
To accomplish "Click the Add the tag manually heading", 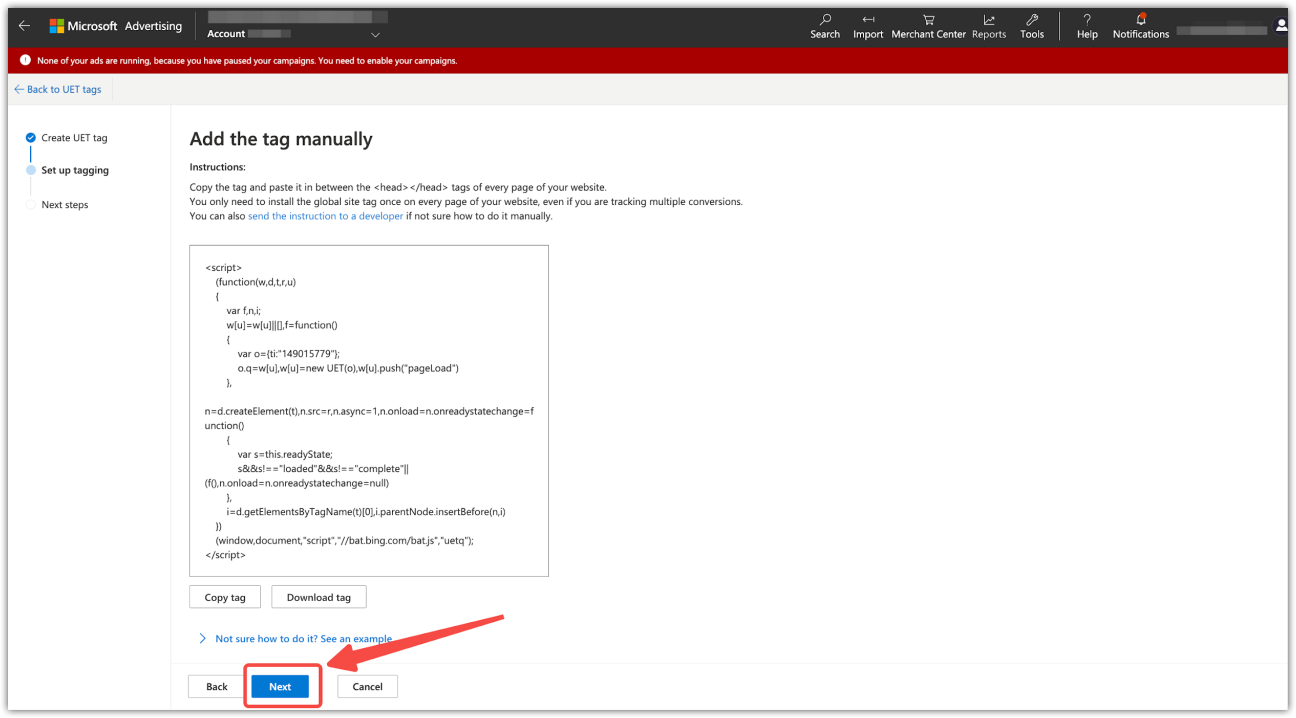I will tap(281, 139).
